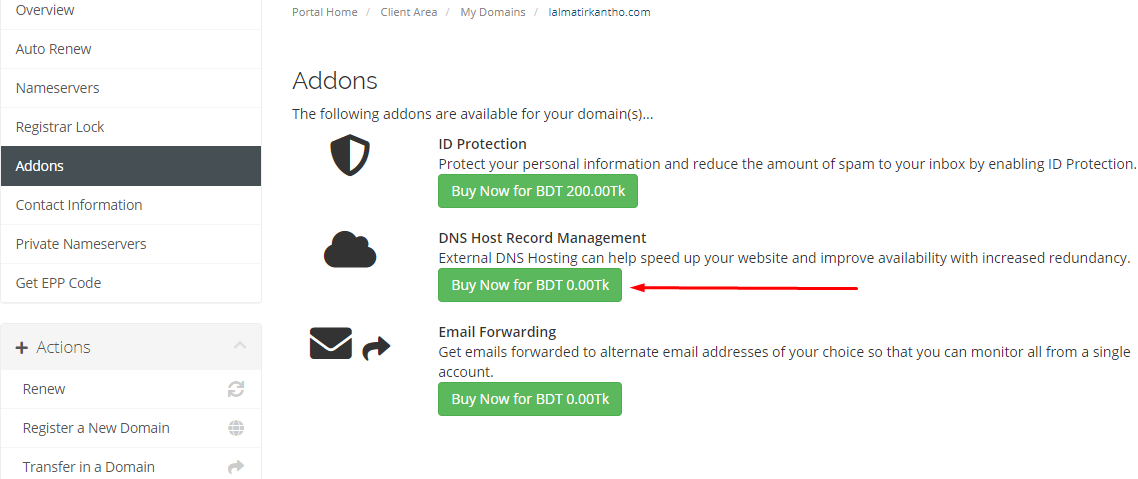Click the ID Protection shield icon
Screen dimensions: 1138x479
tap(350, 156)
